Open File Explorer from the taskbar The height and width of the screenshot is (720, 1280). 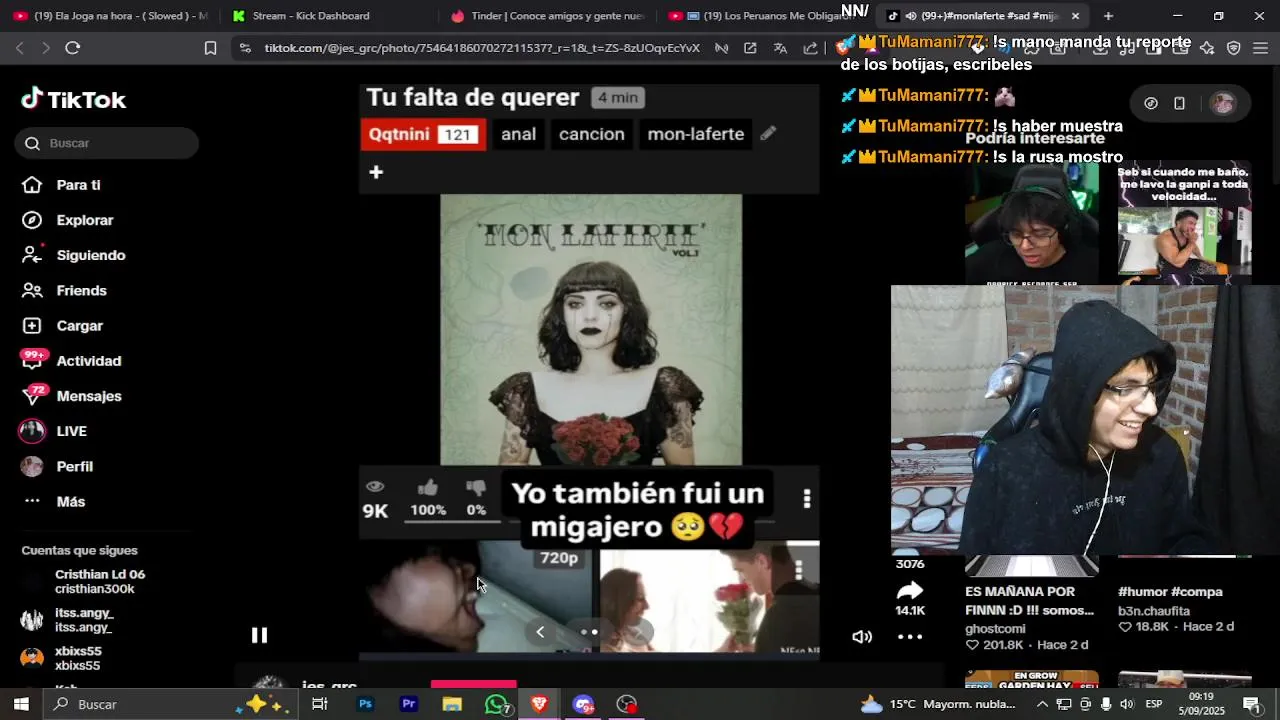click(x=452, y=704)
